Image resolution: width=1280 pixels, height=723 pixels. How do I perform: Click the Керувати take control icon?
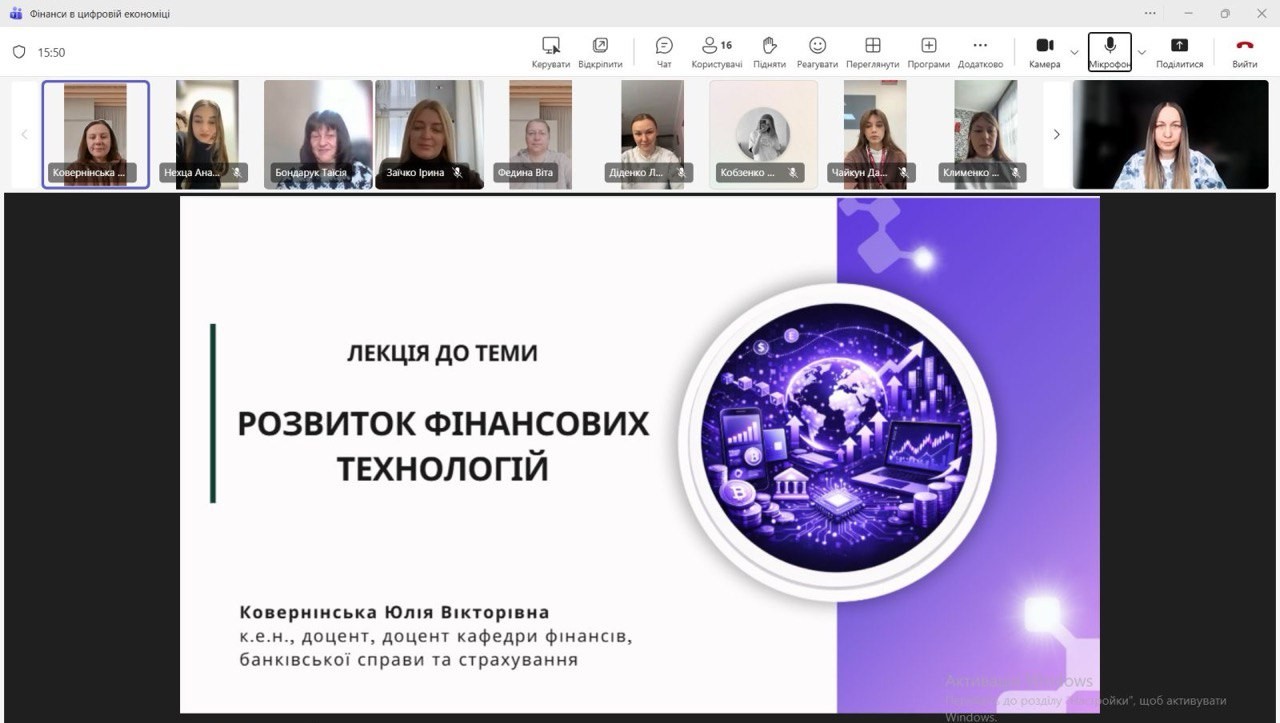tap(551, 52)
